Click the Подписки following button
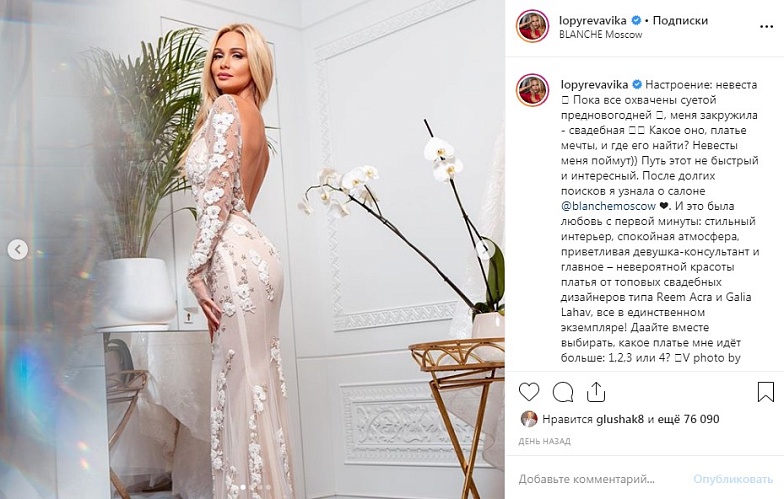This screenshot has height=499, width=784. click(680, 20)
